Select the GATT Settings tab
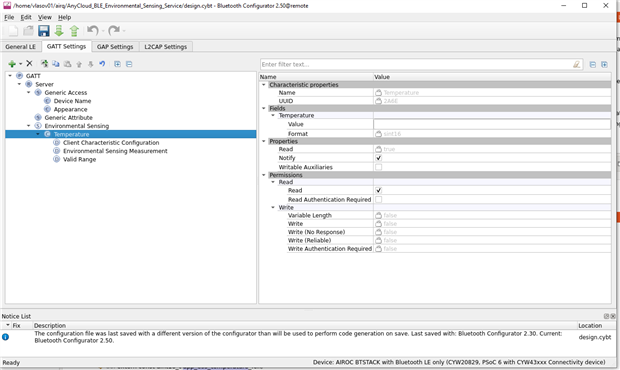This screenshot has width=620, height=370. (x=66, y=46)
